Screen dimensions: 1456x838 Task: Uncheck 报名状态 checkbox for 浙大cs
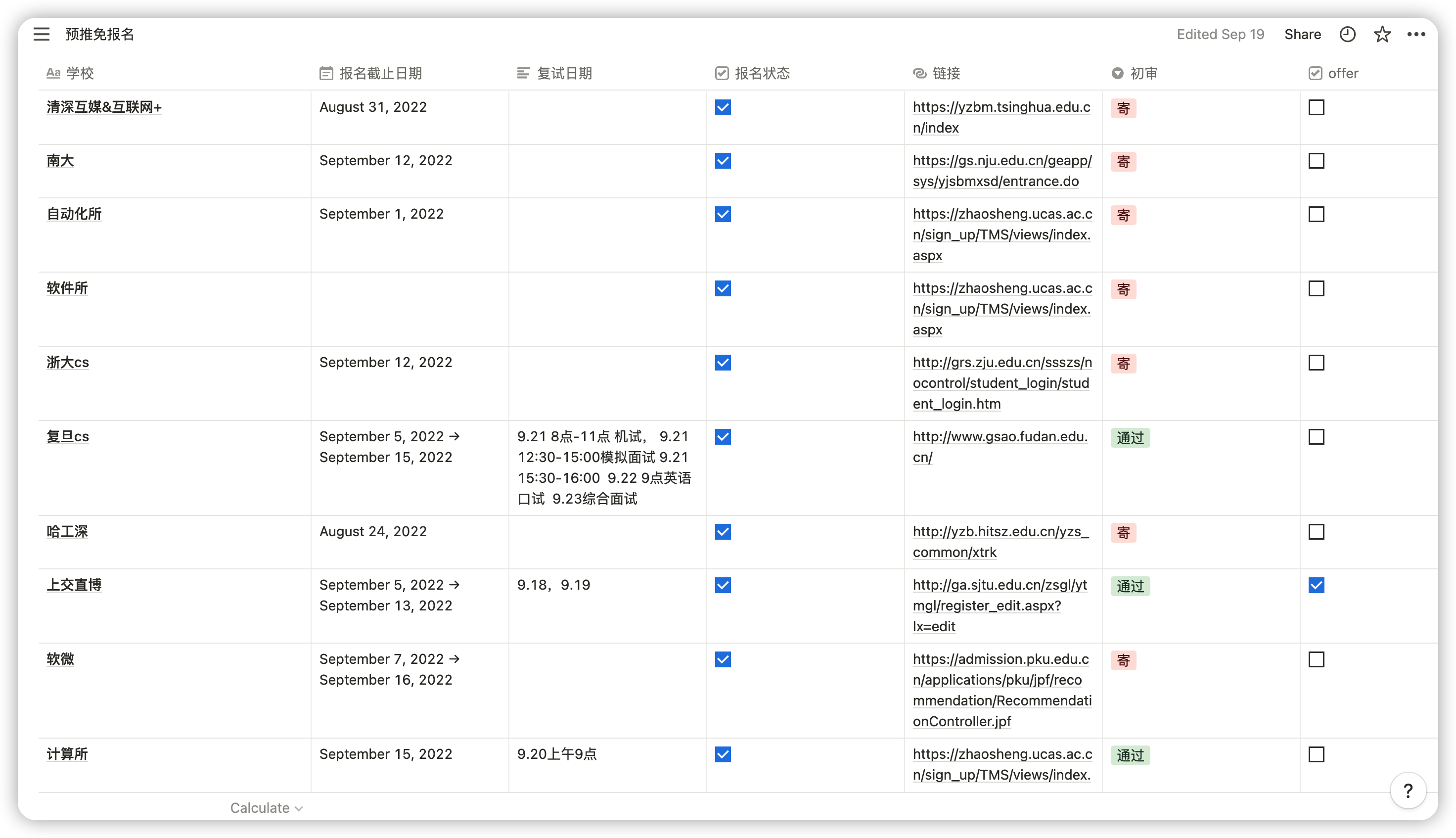(723, 363)
